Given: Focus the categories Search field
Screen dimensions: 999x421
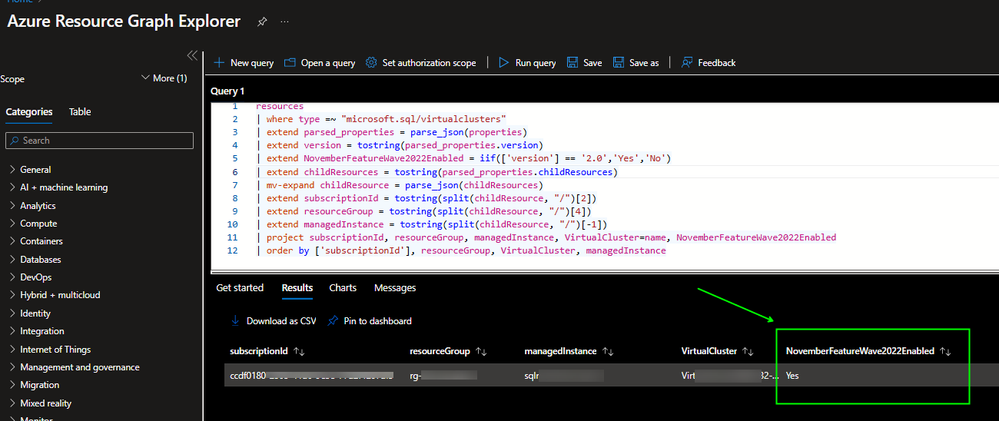Looking at the screenshot, I should coord(99,141).
